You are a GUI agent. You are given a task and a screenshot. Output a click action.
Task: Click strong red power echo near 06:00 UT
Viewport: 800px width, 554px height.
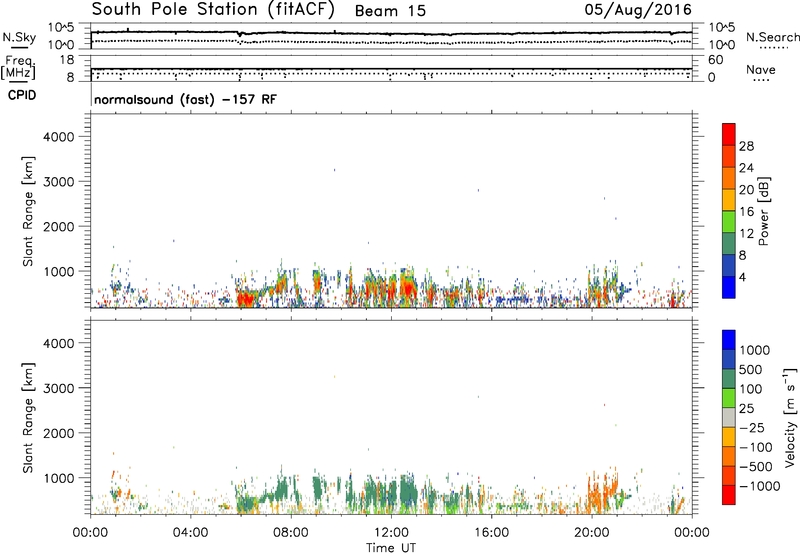pyautogui.click(x=246, y=299)
